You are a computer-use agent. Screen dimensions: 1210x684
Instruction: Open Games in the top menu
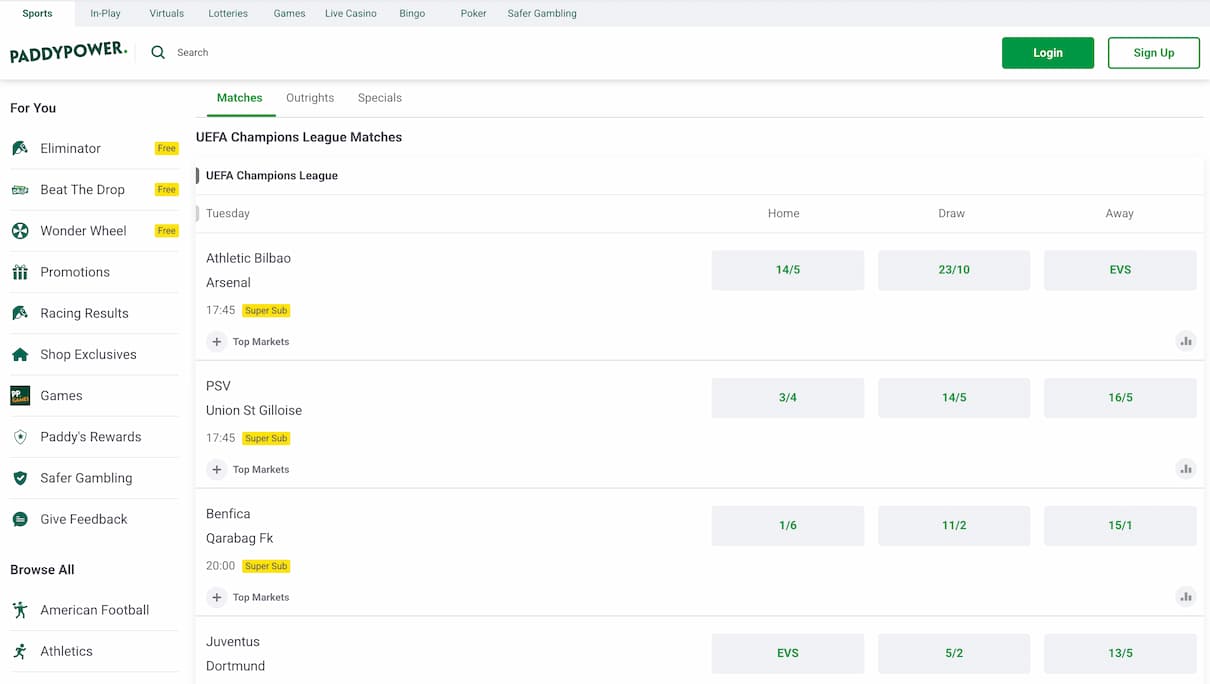[290, 13]
